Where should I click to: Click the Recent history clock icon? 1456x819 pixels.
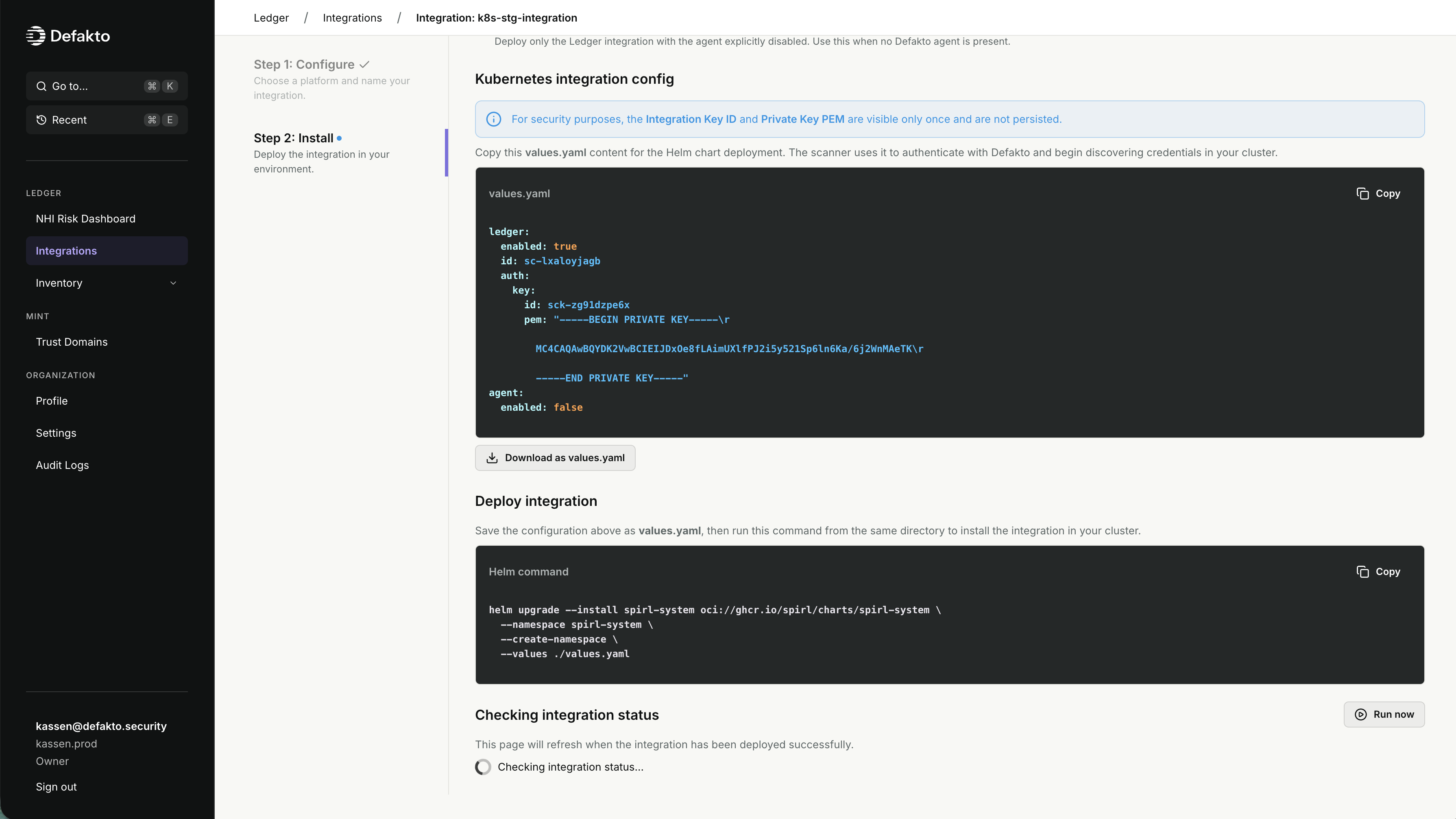41,120
